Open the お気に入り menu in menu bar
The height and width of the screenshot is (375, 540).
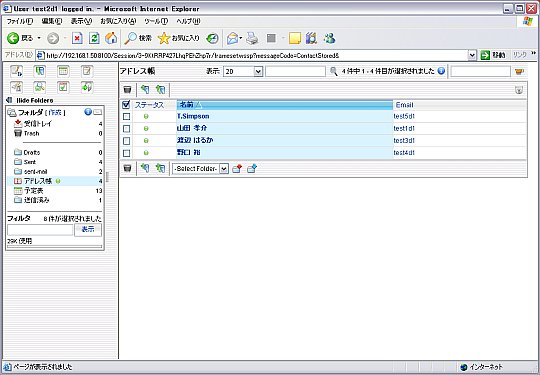point(118,21)
